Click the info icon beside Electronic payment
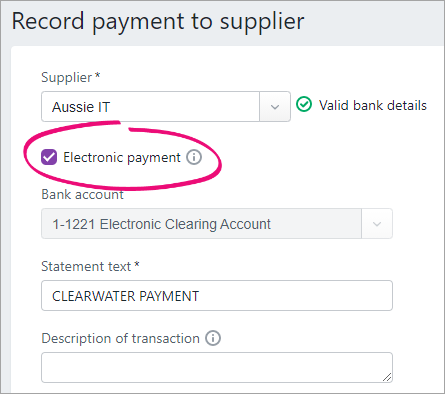 194,157
